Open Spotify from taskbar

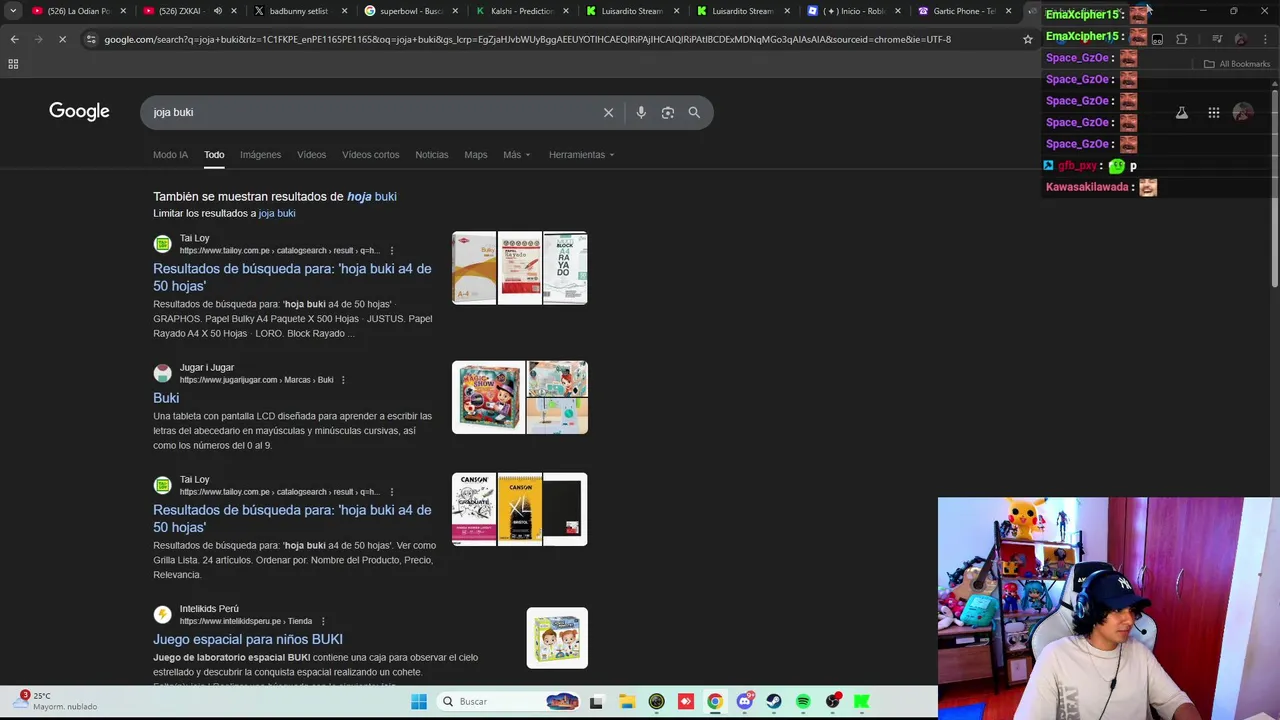coord(803,702)
